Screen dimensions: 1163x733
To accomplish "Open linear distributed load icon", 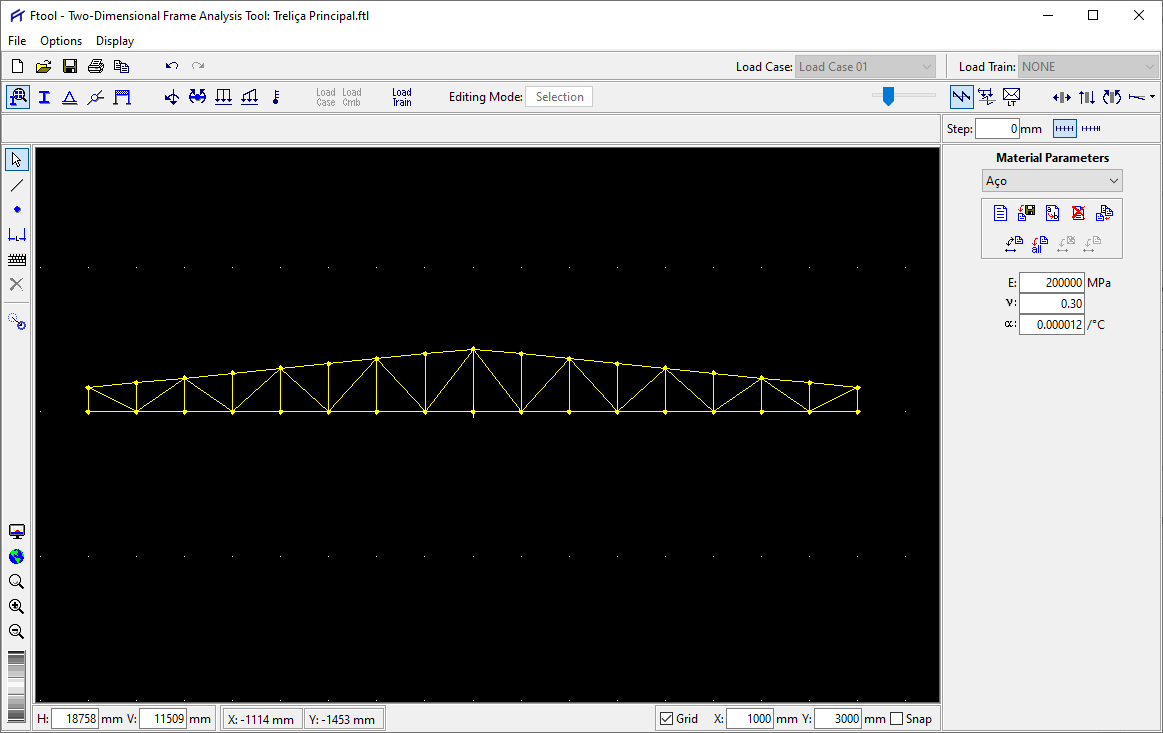I will [x=250, y=97].
